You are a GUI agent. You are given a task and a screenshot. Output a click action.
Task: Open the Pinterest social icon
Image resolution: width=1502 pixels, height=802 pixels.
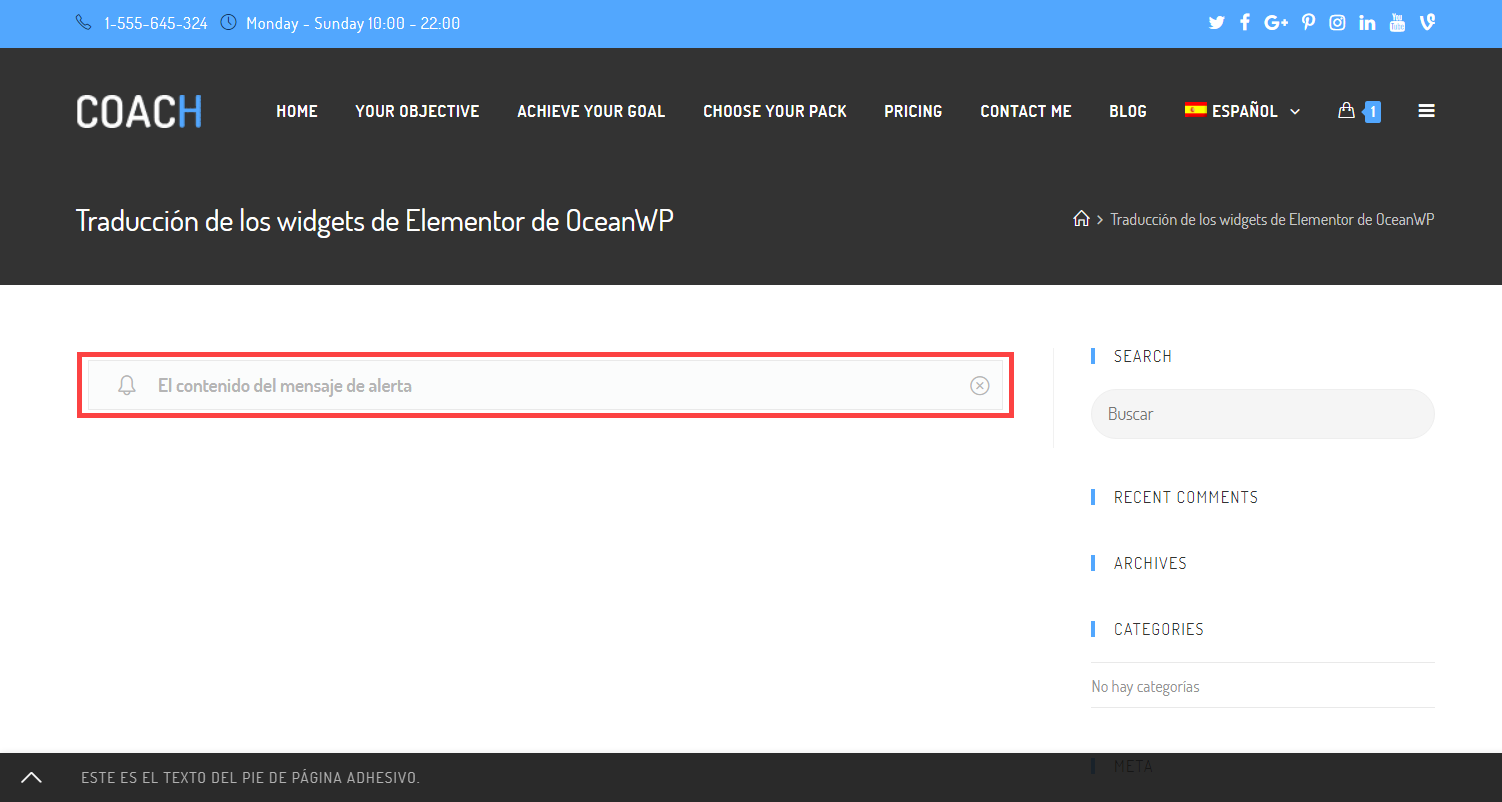[1308, 22]
